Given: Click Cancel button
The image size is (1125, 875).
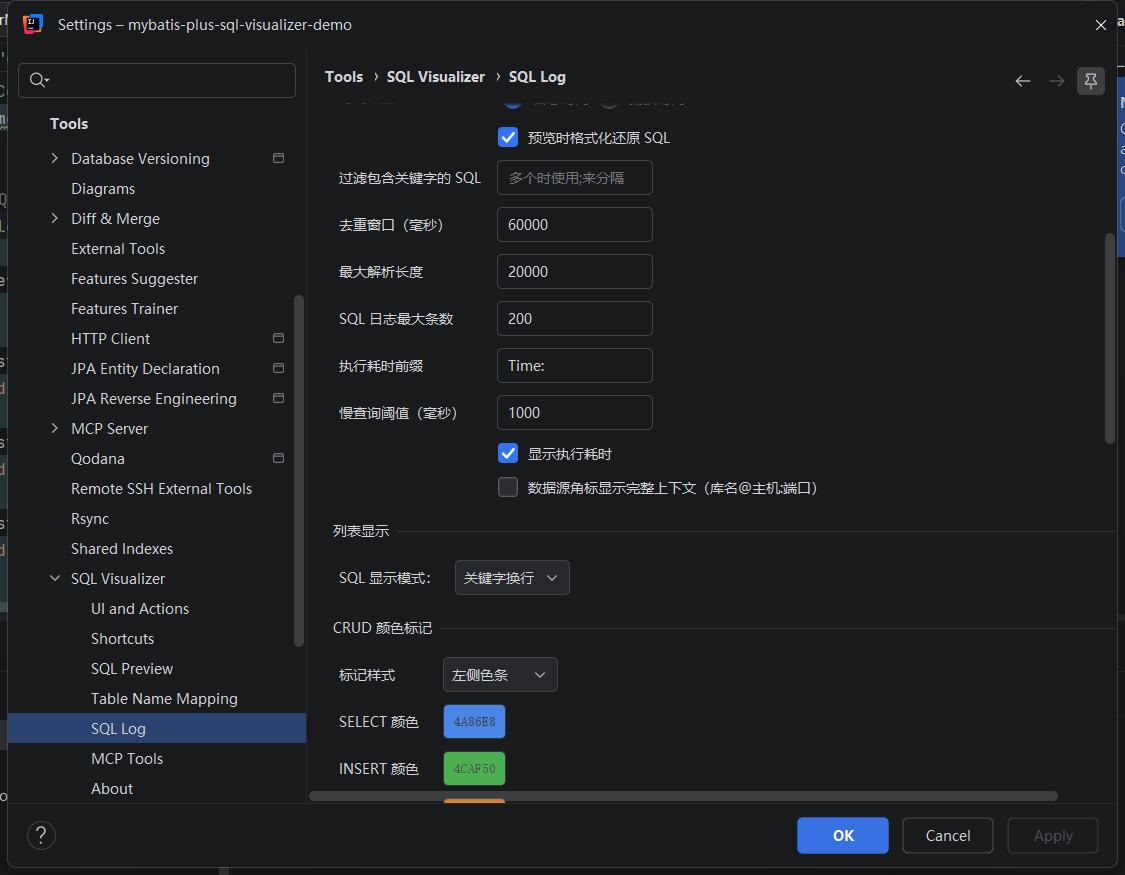Looking at the screenshot, I should (x=947, y=836).
